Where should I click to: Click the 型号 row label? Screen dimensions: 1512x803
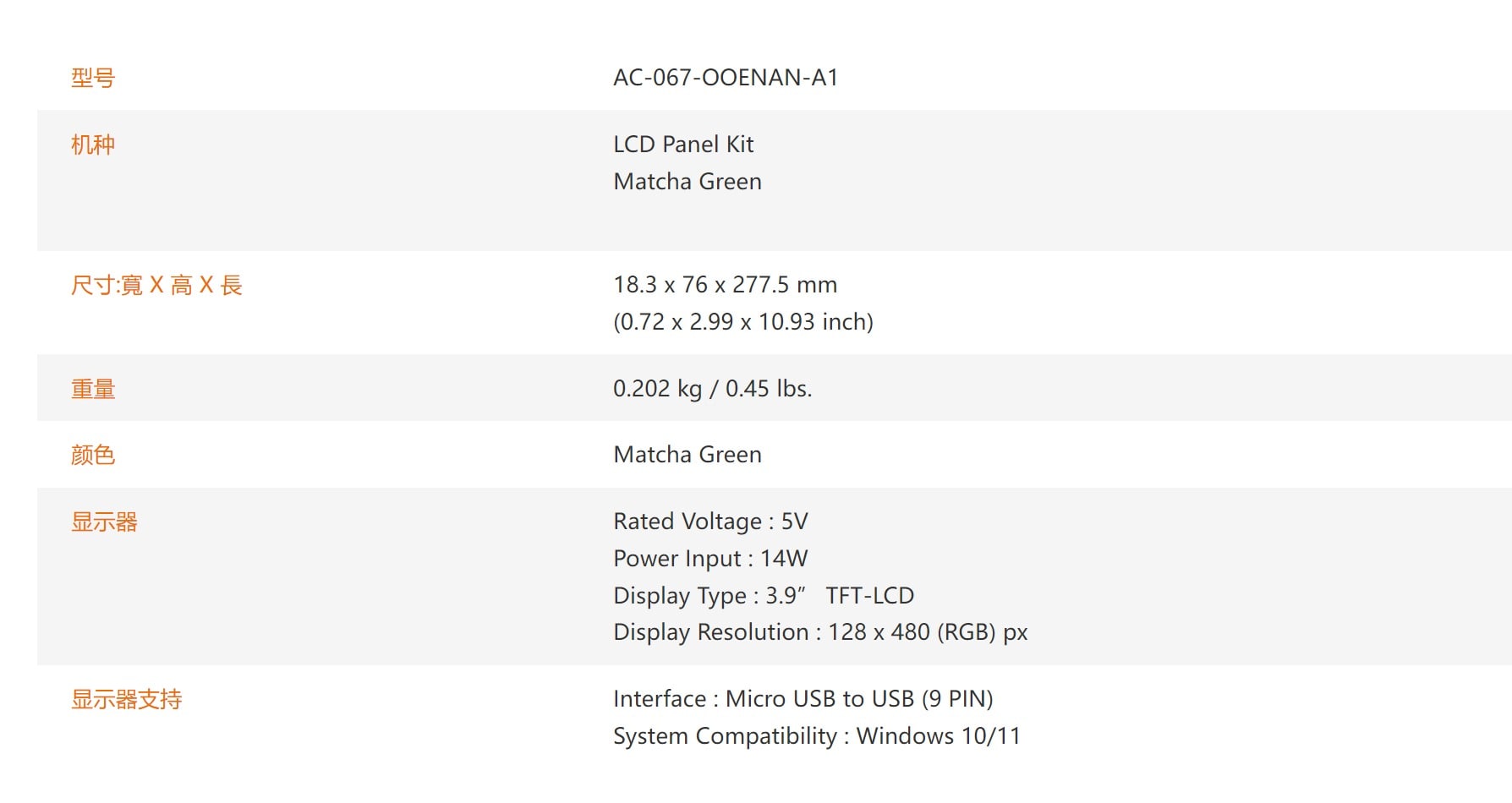93,78
